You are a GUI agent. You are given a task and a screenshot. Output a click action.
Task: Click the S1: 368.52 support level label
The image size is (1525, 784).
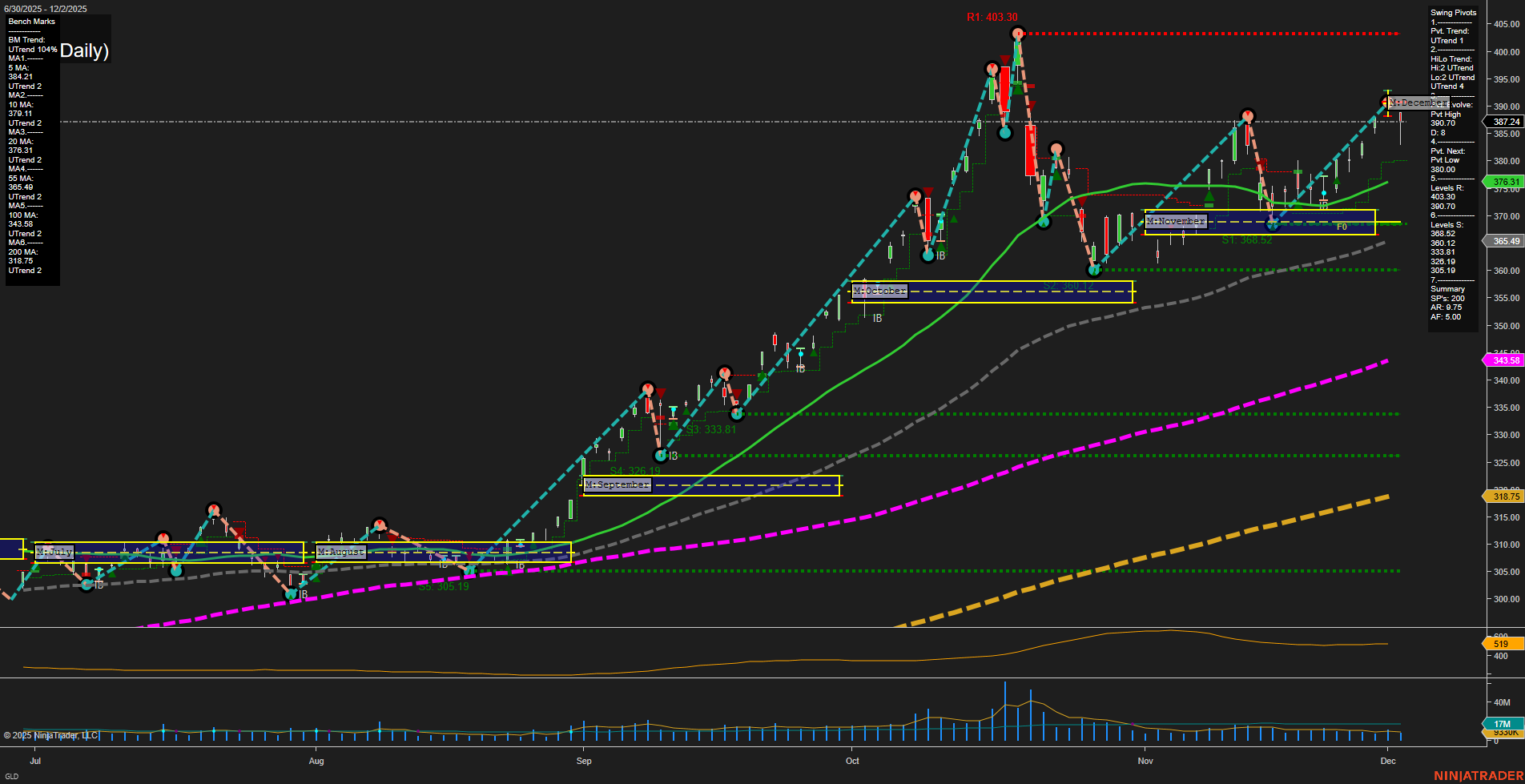[x=1245, y=239]
